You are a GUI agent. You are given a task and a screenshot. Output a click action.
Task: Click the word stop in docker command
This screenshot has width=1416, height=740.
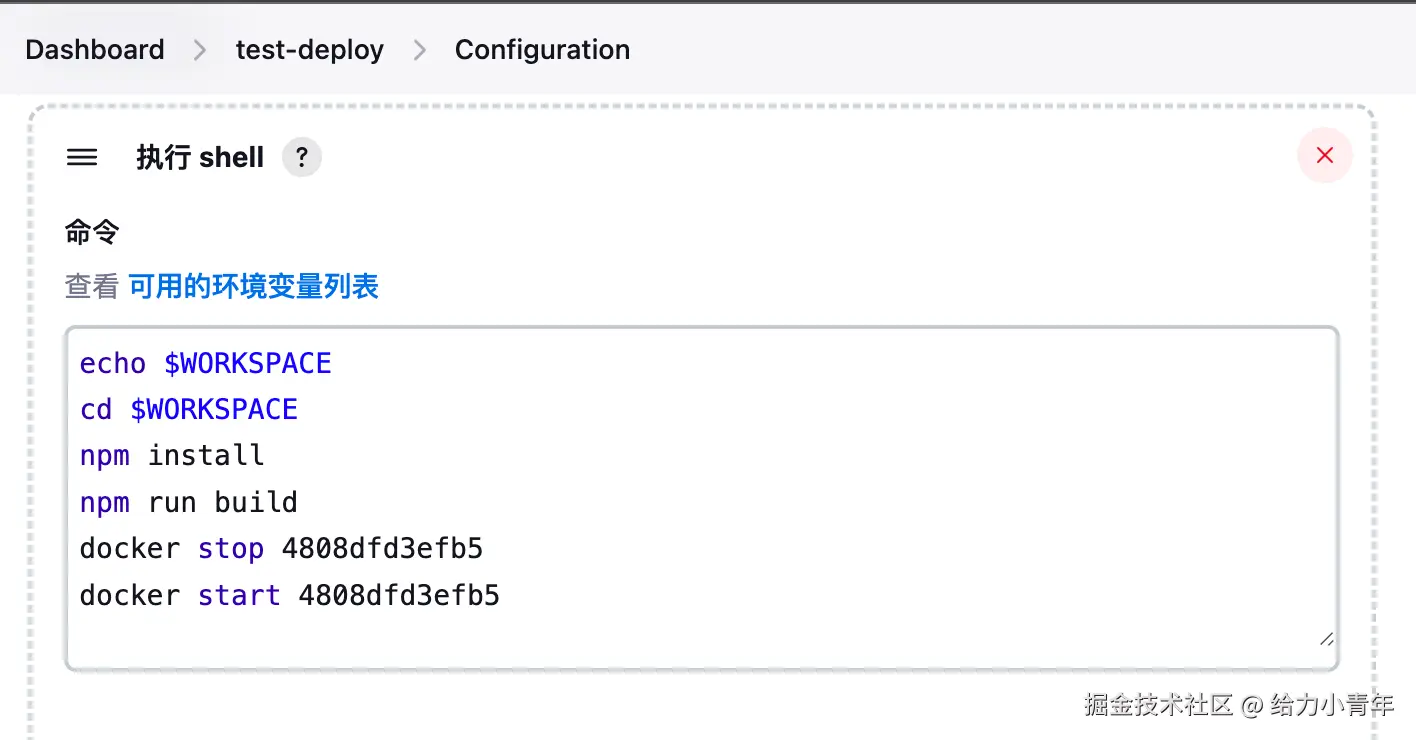231,549
